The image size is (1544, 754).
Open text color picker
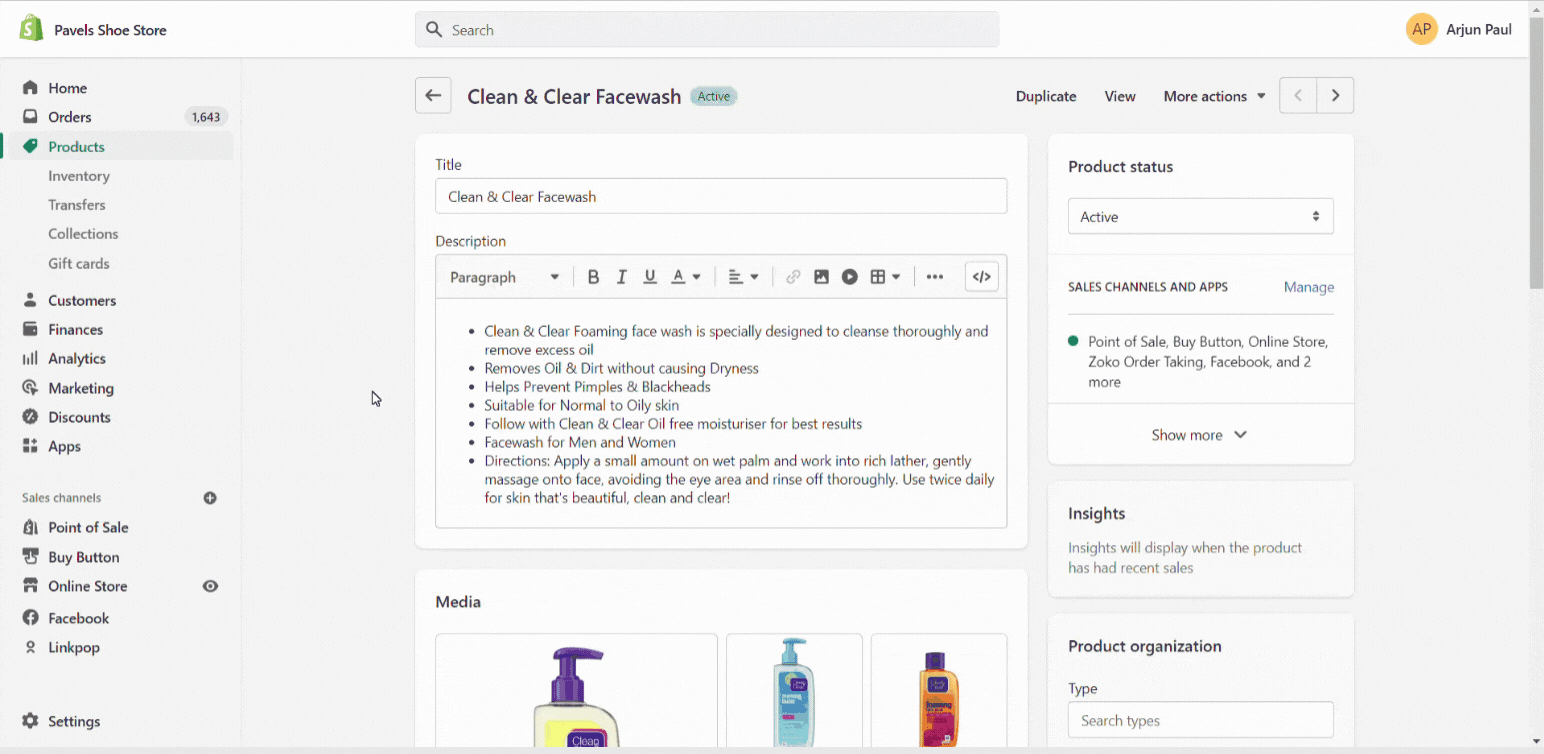(x=686, y=277)
